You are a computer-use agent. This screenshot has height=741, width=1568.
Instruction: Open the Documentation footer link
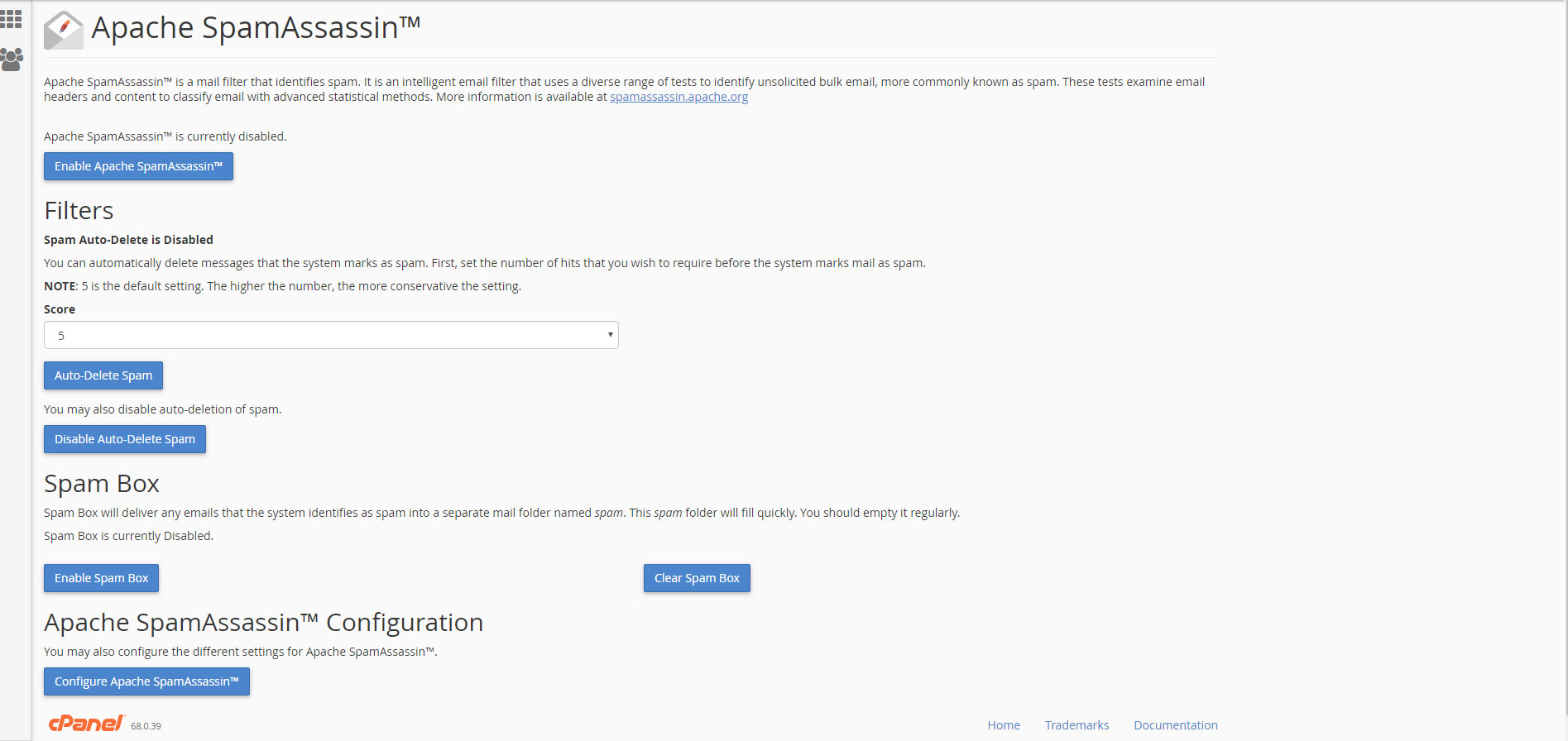(x=1175, y=725)
